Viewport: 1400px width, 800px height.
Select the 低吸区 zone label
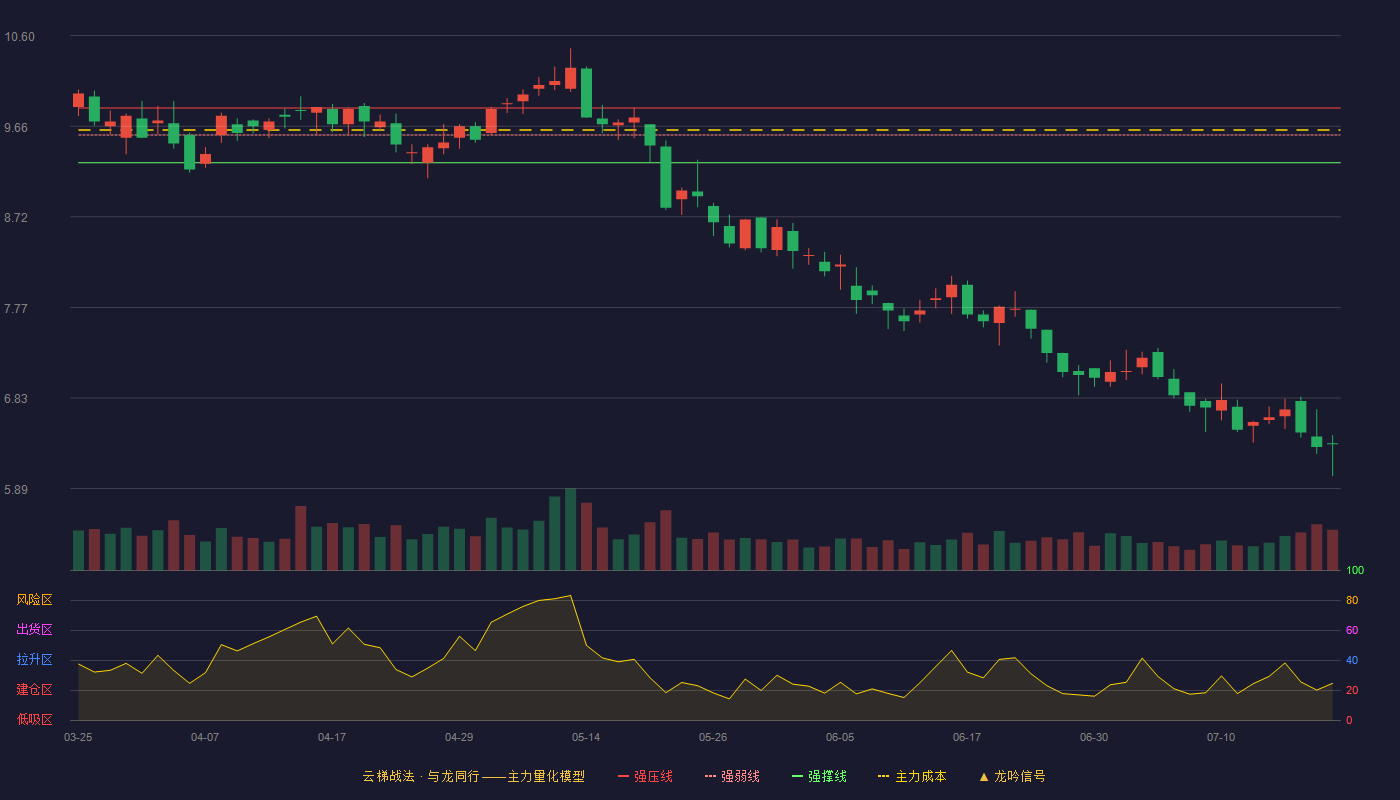tap(34, 719)
